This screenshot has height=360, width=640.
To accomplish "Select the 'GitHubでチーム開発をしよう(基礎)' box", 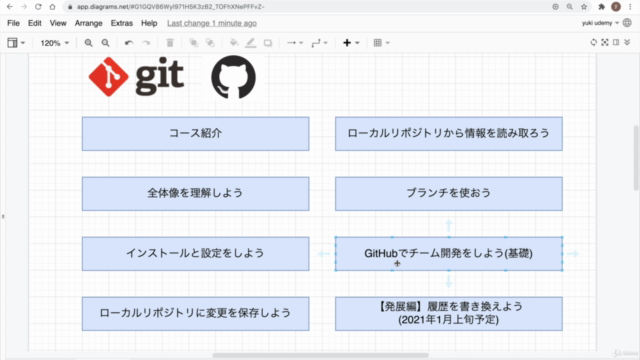I will coord(449,254).
